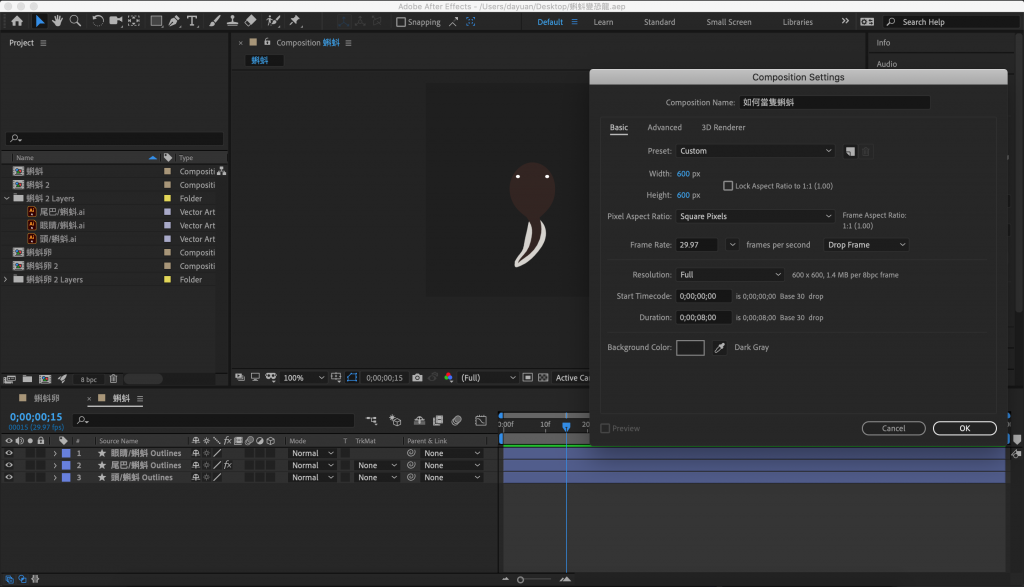Select the Brush tool
This screenshot has width=1024, height=587.
(213, 21)
